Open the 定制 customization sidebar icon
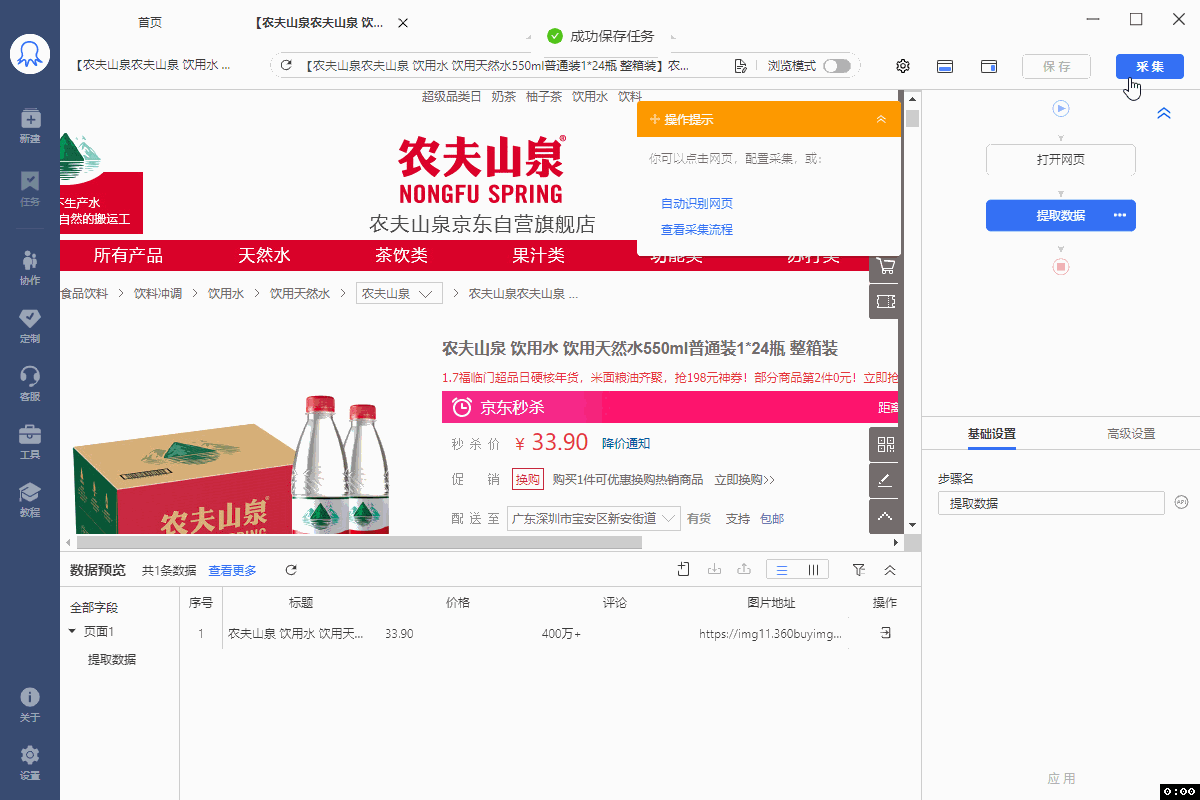The width and height of the screenshot is (1200, 800). tap(30, 325)
